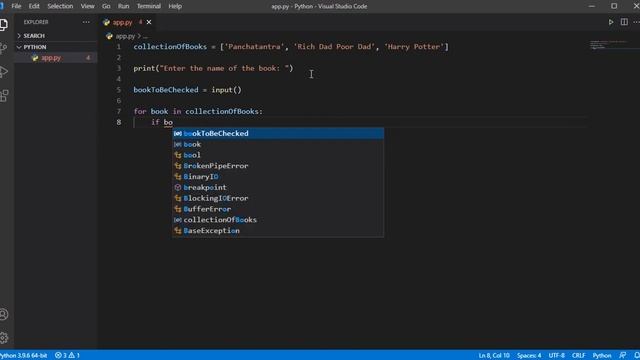Choose breakpoint suggestion
Image resolution: width=640 pixels, height=360 pixels.
278,187
